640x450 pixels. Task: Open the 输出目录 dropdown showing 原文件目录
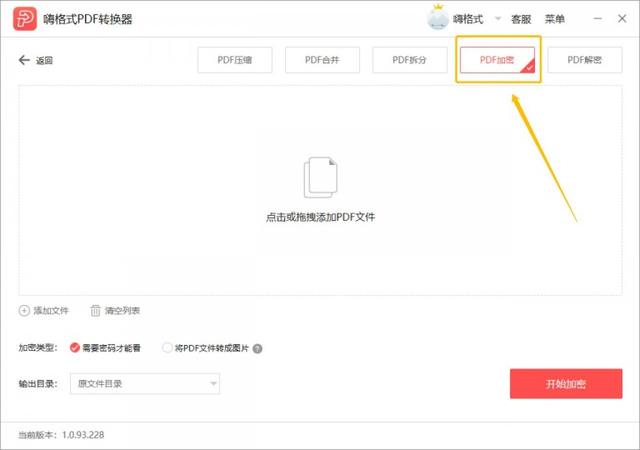(x=145, y=383)
